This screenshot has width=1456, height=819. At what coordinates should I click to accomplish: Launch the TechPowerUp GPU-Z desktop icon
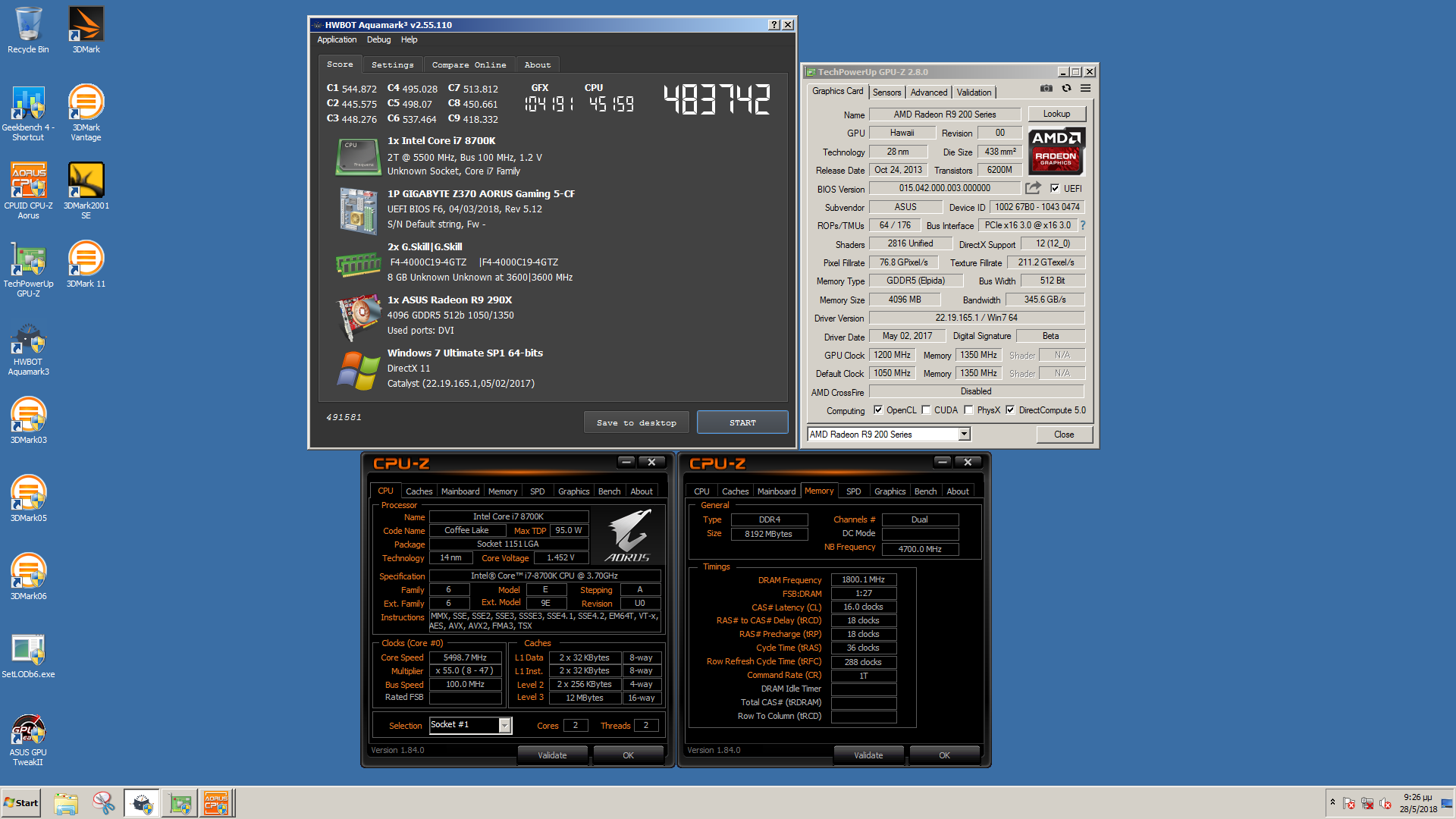pos(28,269)
